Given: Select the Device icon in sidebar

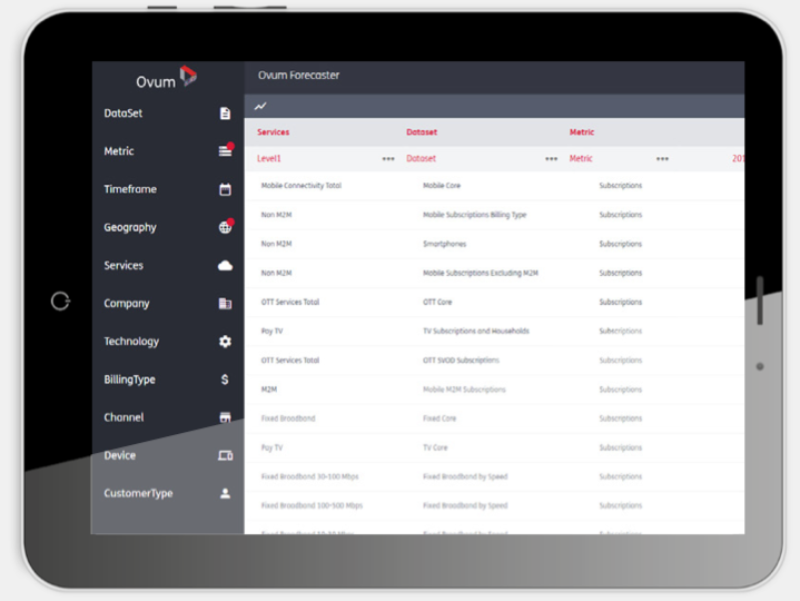Looking at the screenshot, I should pos(225,455).
